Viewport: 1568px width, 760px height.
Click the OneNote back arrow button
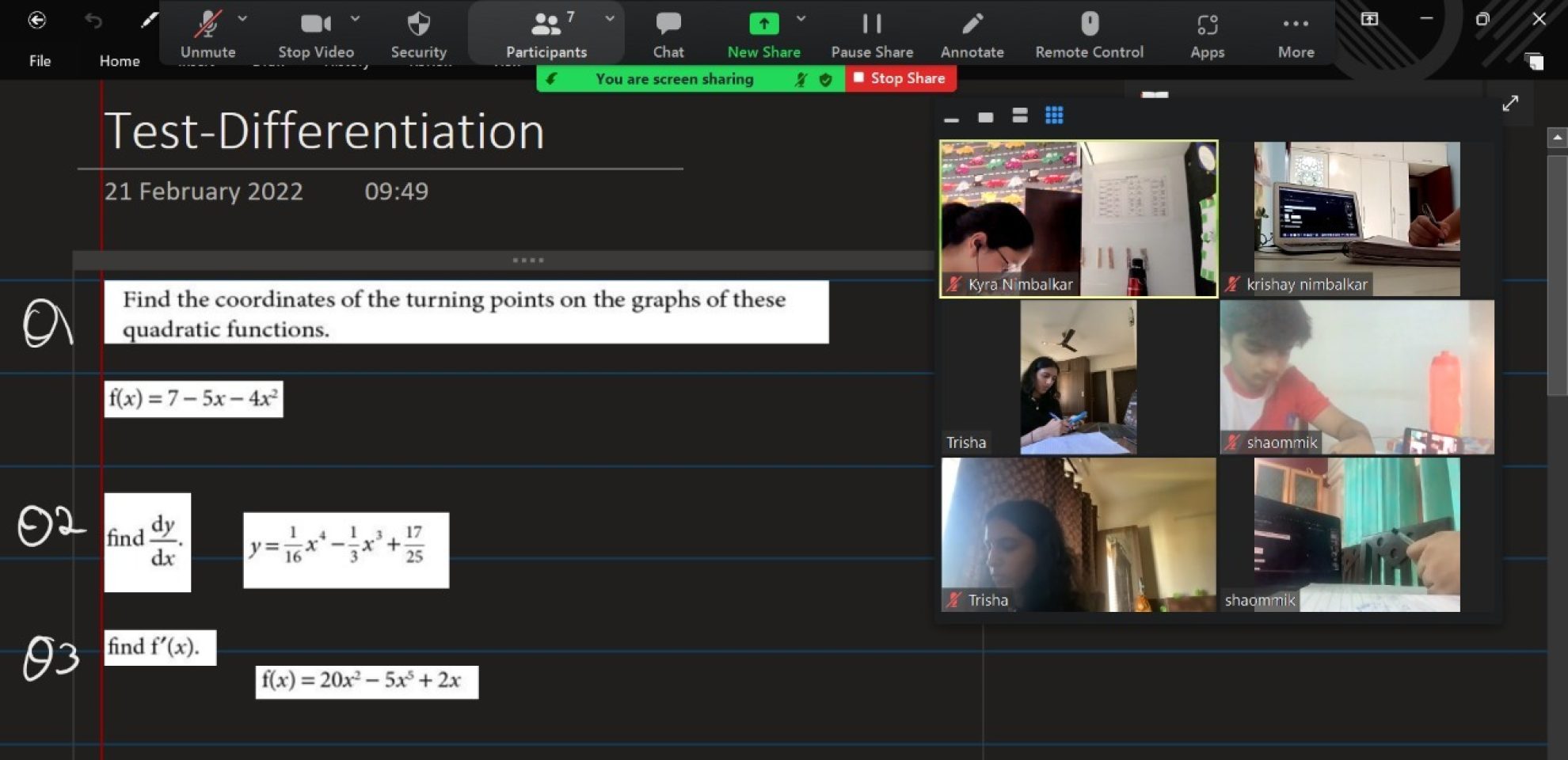(x=36, y=20)
